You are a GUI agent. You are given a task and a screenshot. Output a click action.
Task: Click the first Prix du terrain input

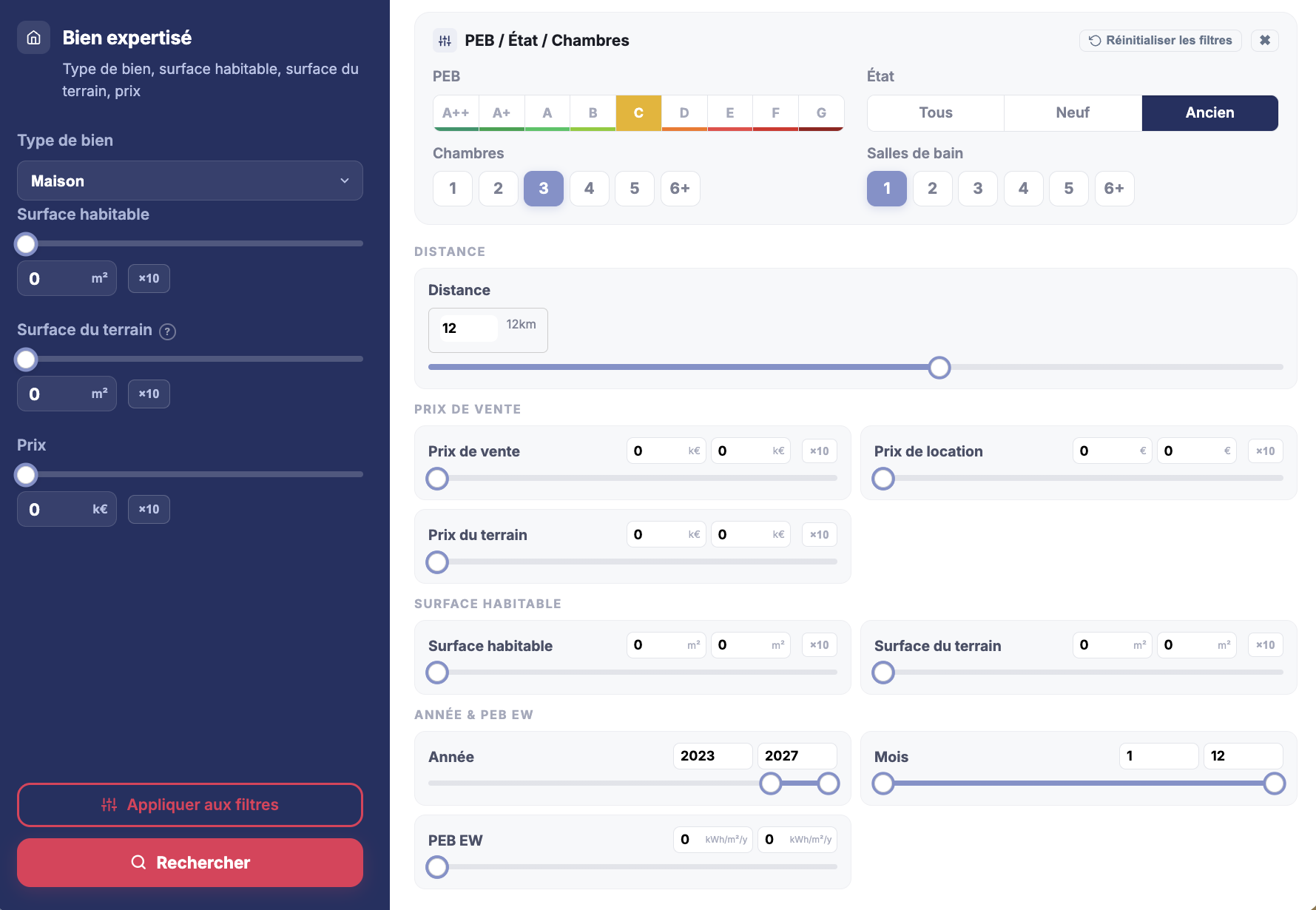point(666,534)
